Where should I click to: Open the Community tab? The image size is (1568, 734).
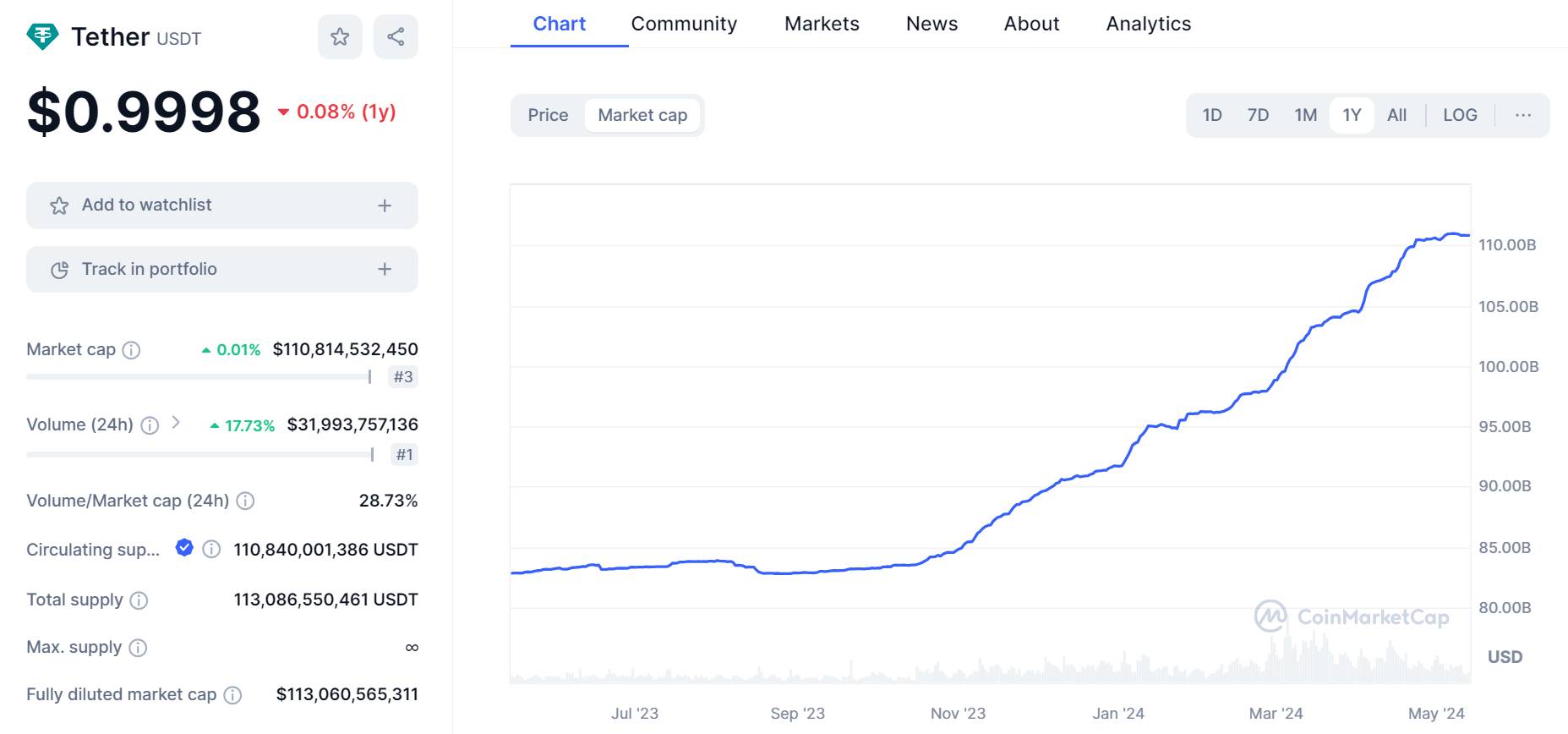(x=684, y=24)
